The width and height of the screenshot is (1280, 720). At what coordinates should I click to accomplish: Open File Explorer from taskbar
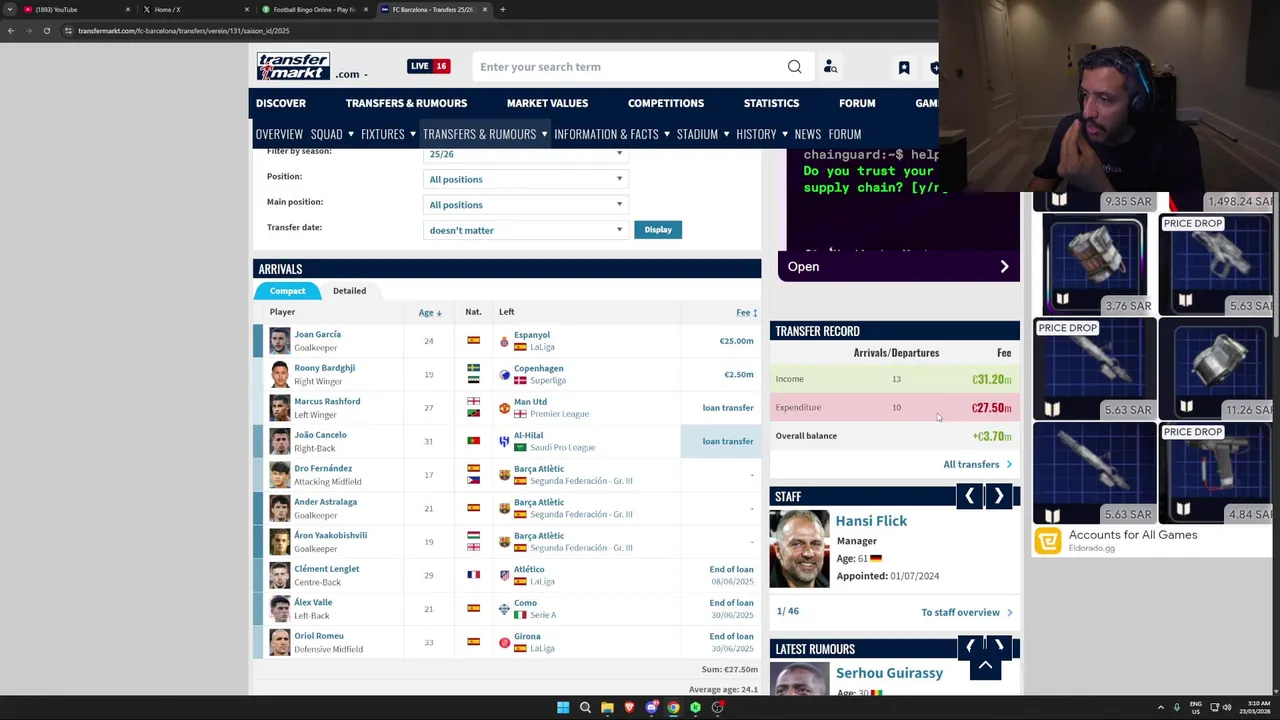pyautogui.click(x=607, y=708)
